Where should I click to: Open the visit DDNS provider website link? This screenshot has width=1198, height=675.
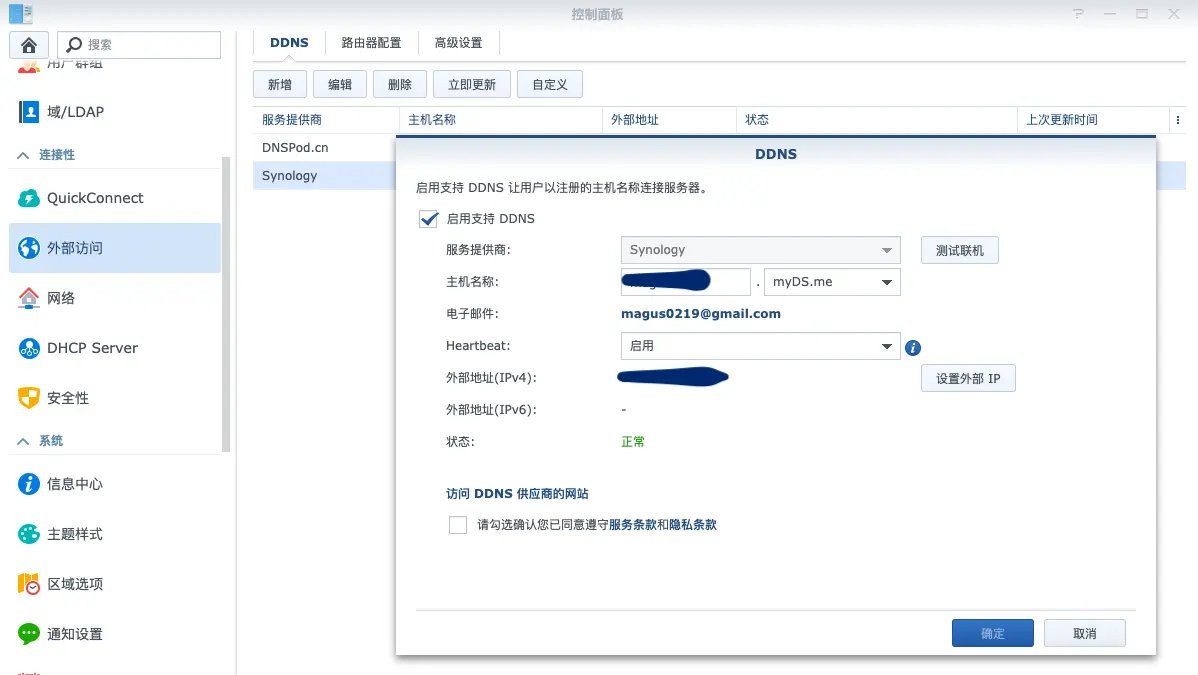517,494
